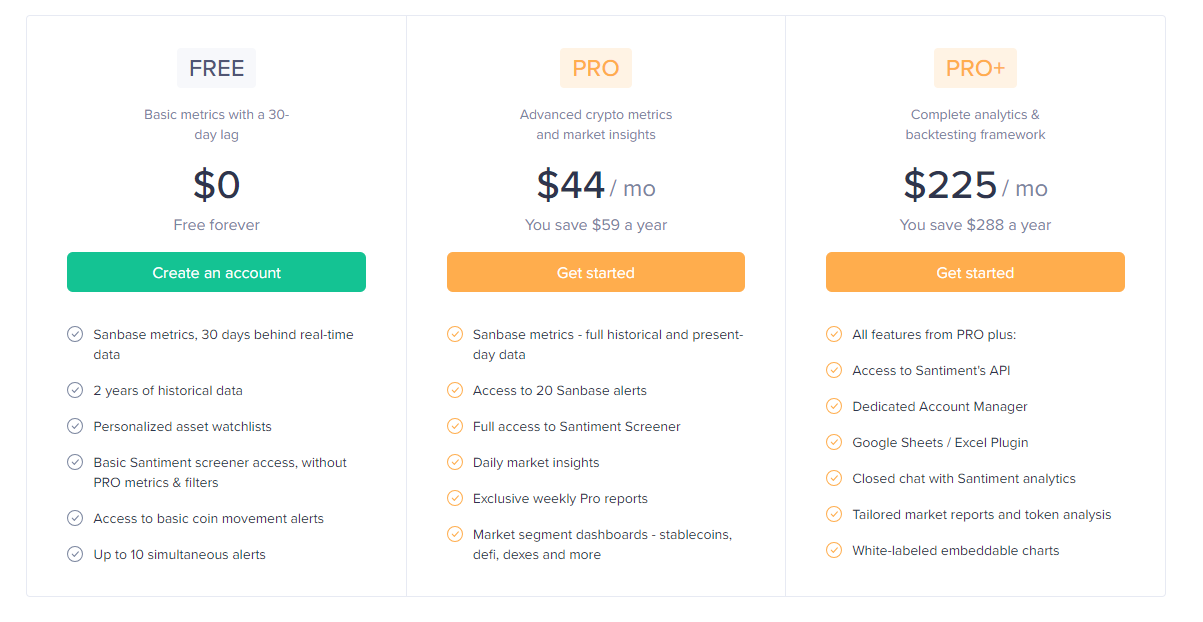
Task: Click checkmark icon next to Dedicated Account Manager
Action: click(x=834, y=406)
